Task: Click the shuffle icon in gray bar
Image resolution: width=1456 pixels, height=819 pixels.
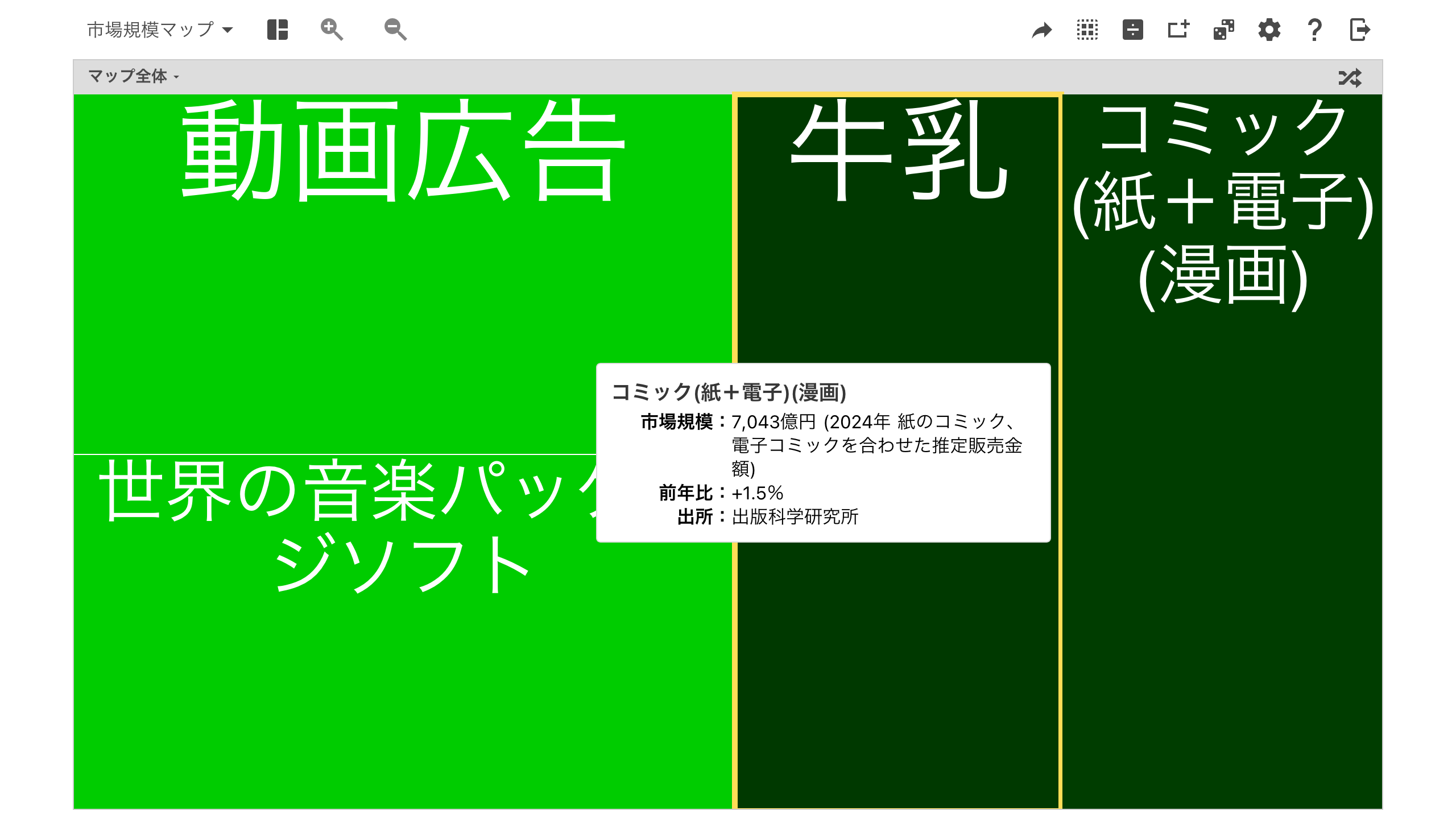Action: (1350, 77)
